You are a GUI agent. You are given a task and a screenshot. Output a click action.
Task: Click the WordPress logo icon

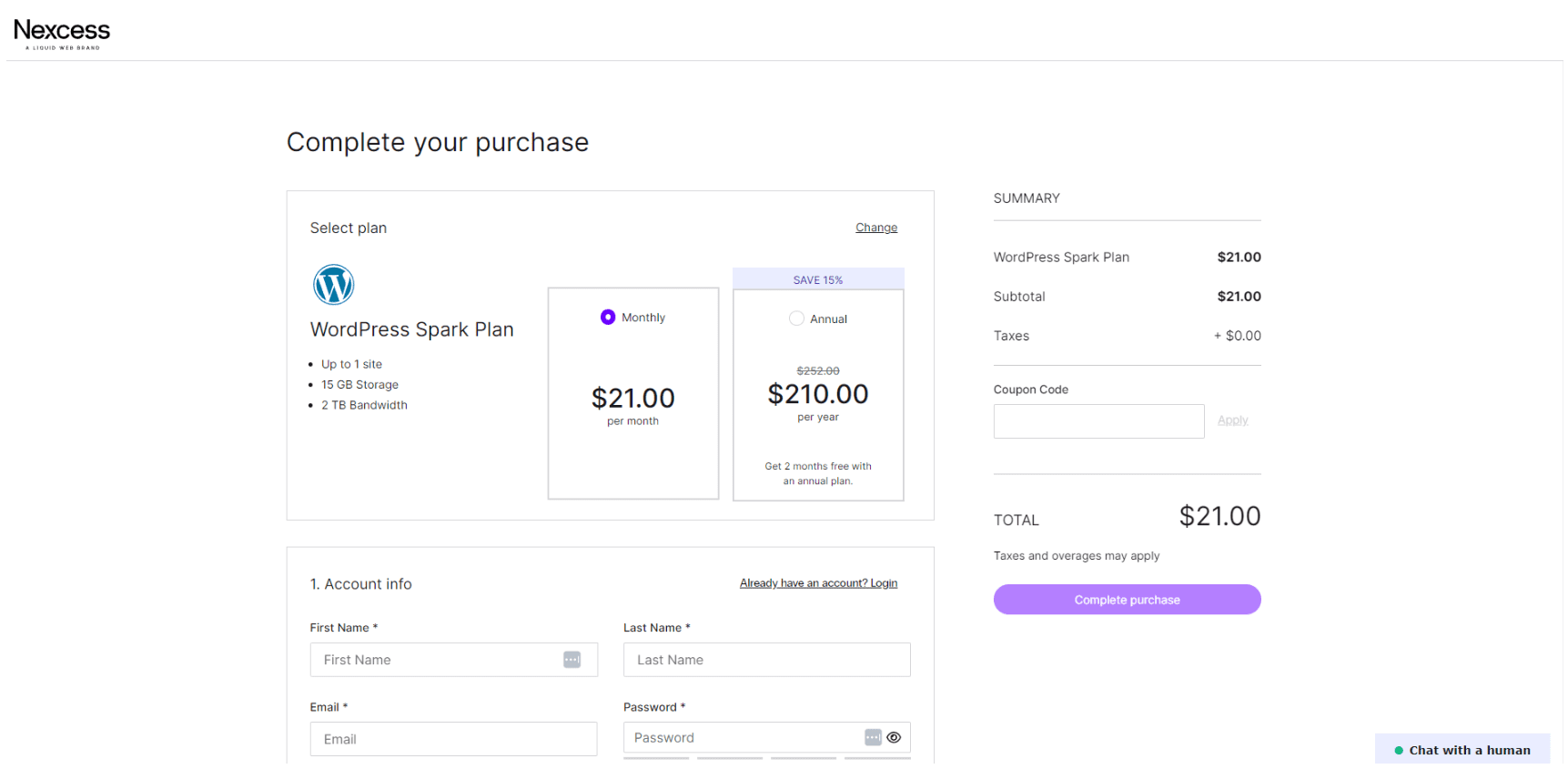pyautogui.click(x=334, y=285)
